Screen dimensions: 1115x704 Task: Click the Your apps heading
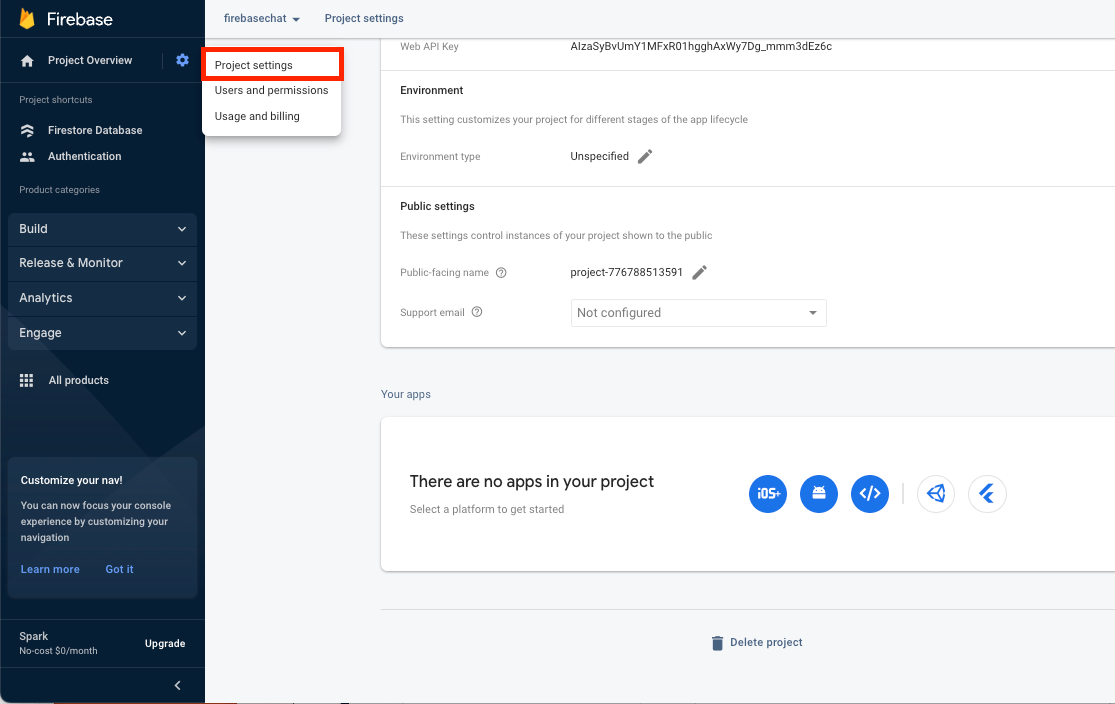(x=406, y=394)
